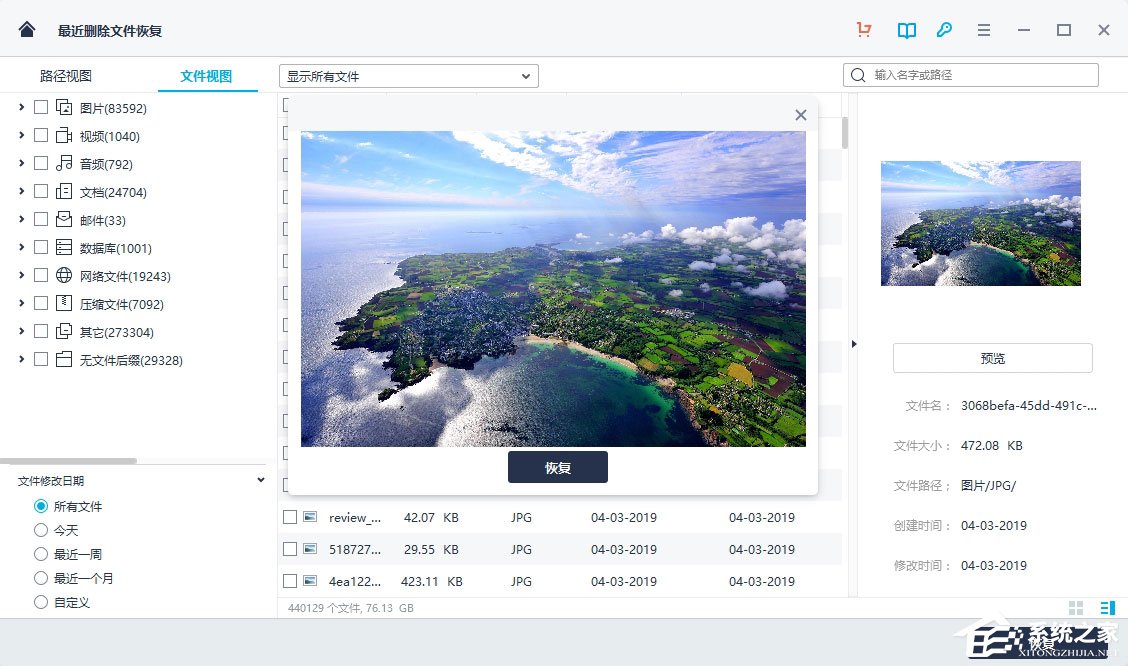Screen dimensions: 1128x666
Task: Close the image preview popup
Action: 800,115
